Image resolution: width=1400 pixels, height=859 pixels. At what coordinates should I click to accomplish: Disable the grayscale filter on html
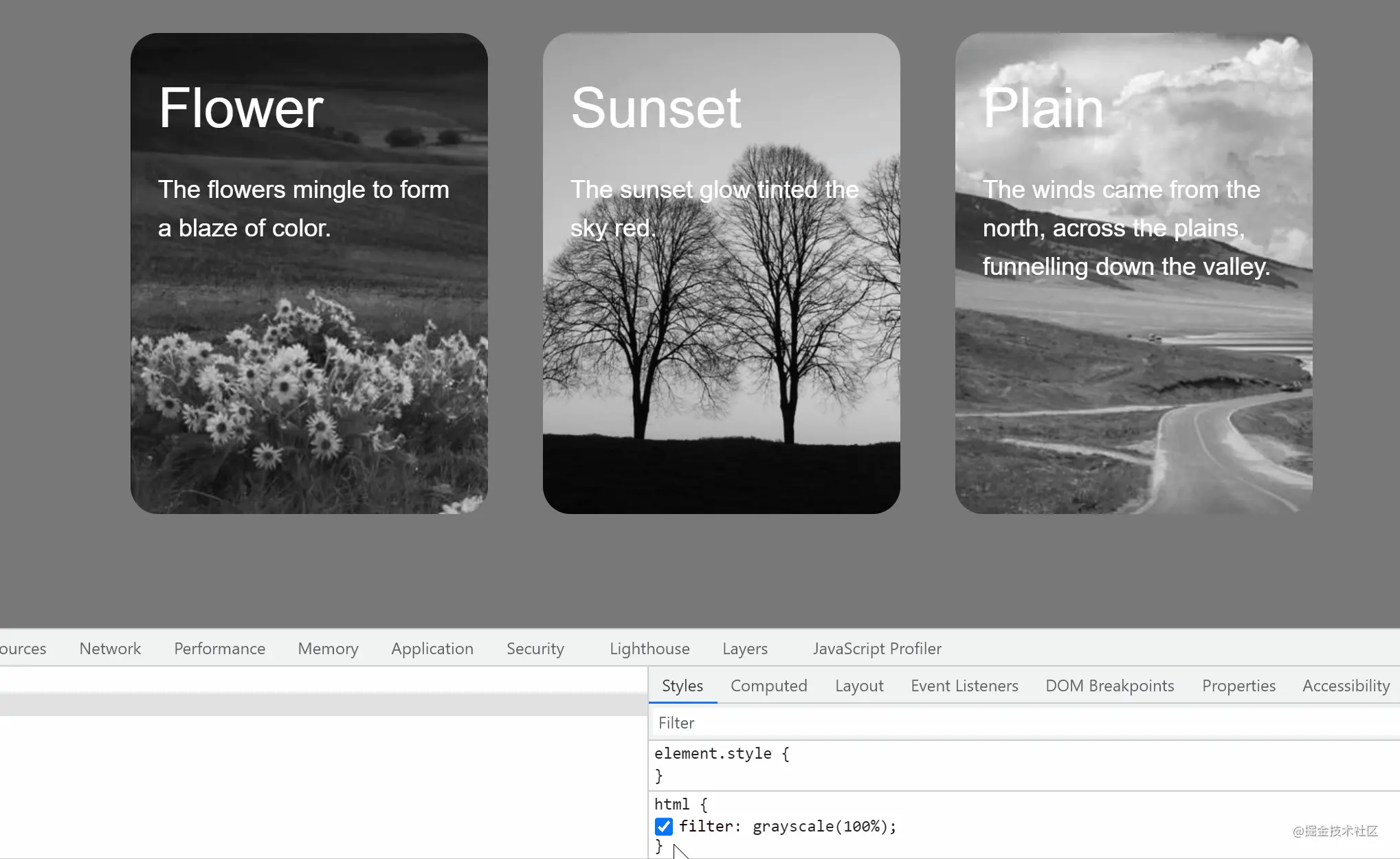662,826
